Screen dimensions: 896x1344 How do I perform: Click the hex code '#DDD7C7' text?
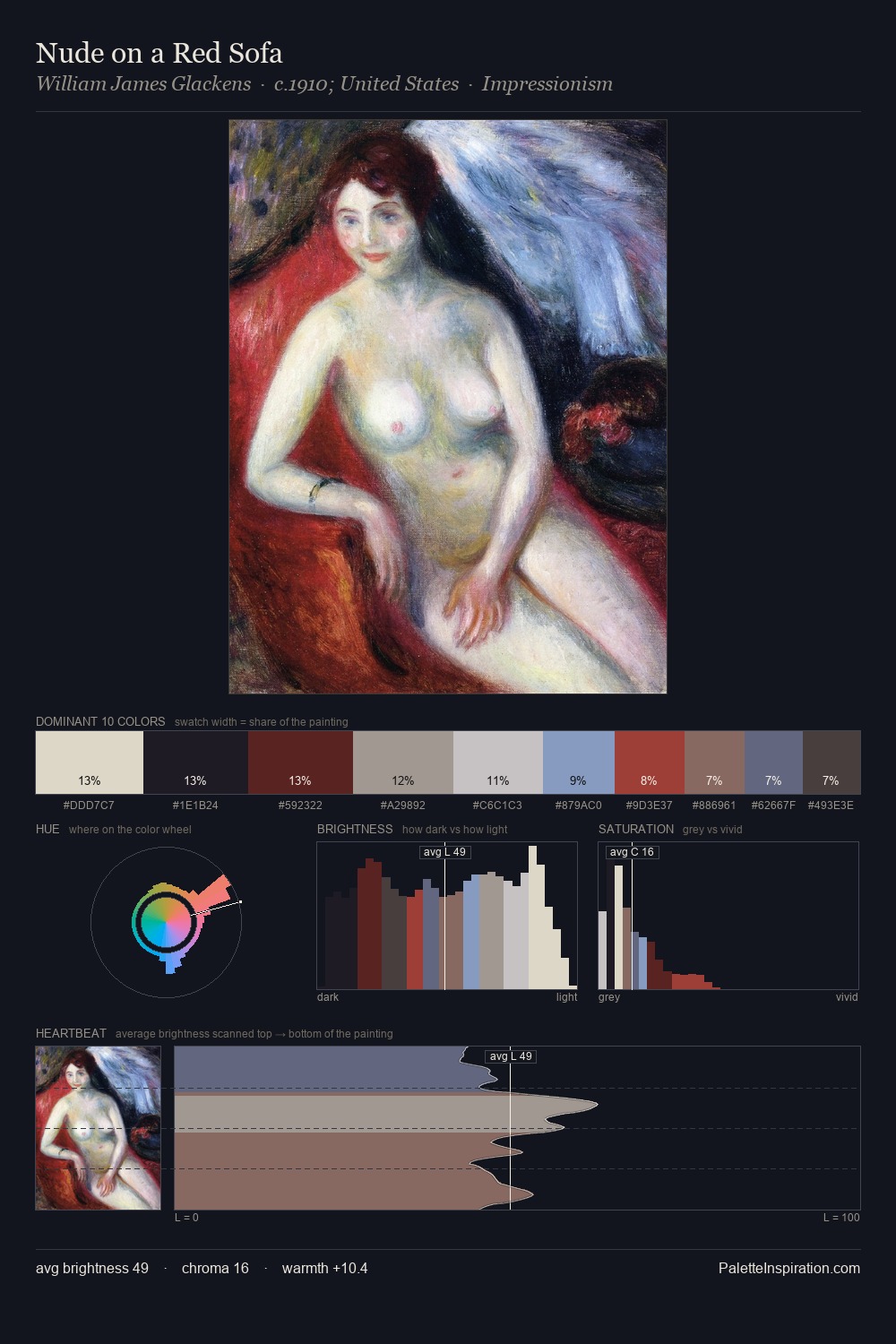(x=89, y=806)
